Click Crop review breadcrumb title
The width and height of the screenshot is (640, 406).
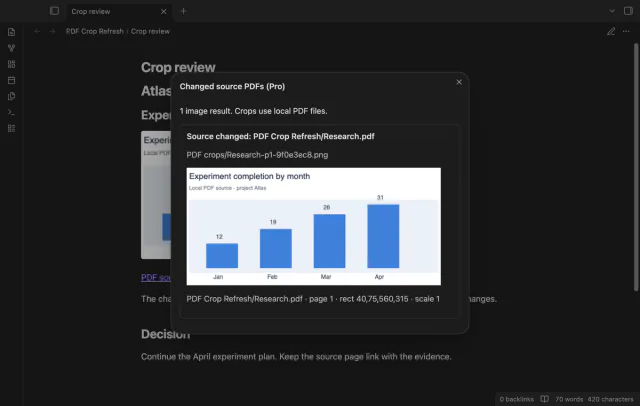[x=150, y=31]
